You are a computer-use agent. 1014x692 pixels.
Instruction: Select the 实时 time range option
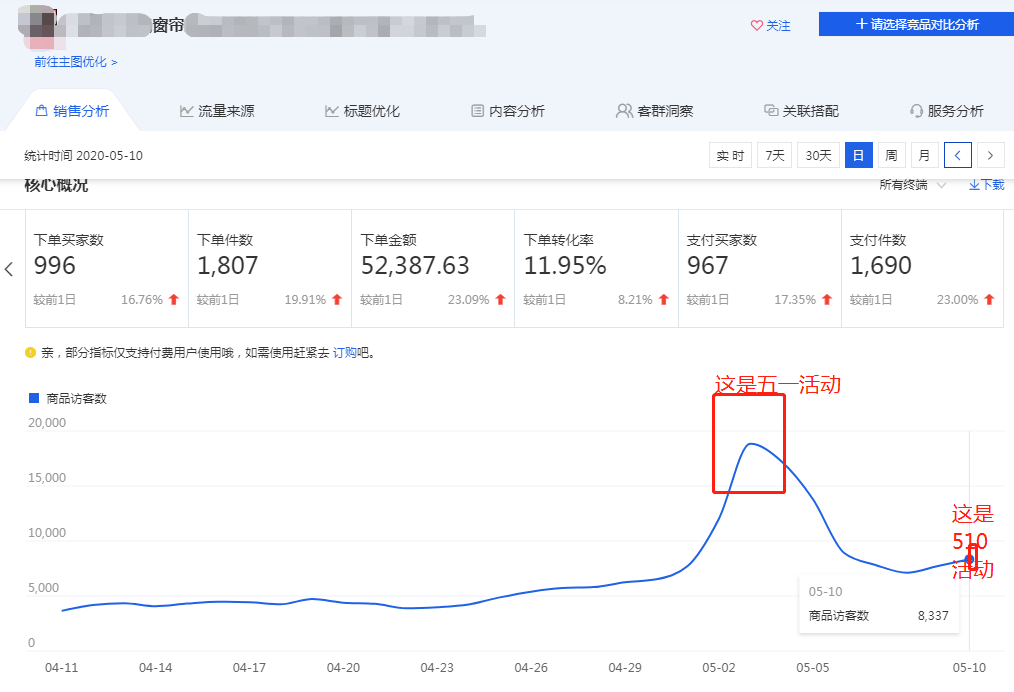tap(730, 155)
